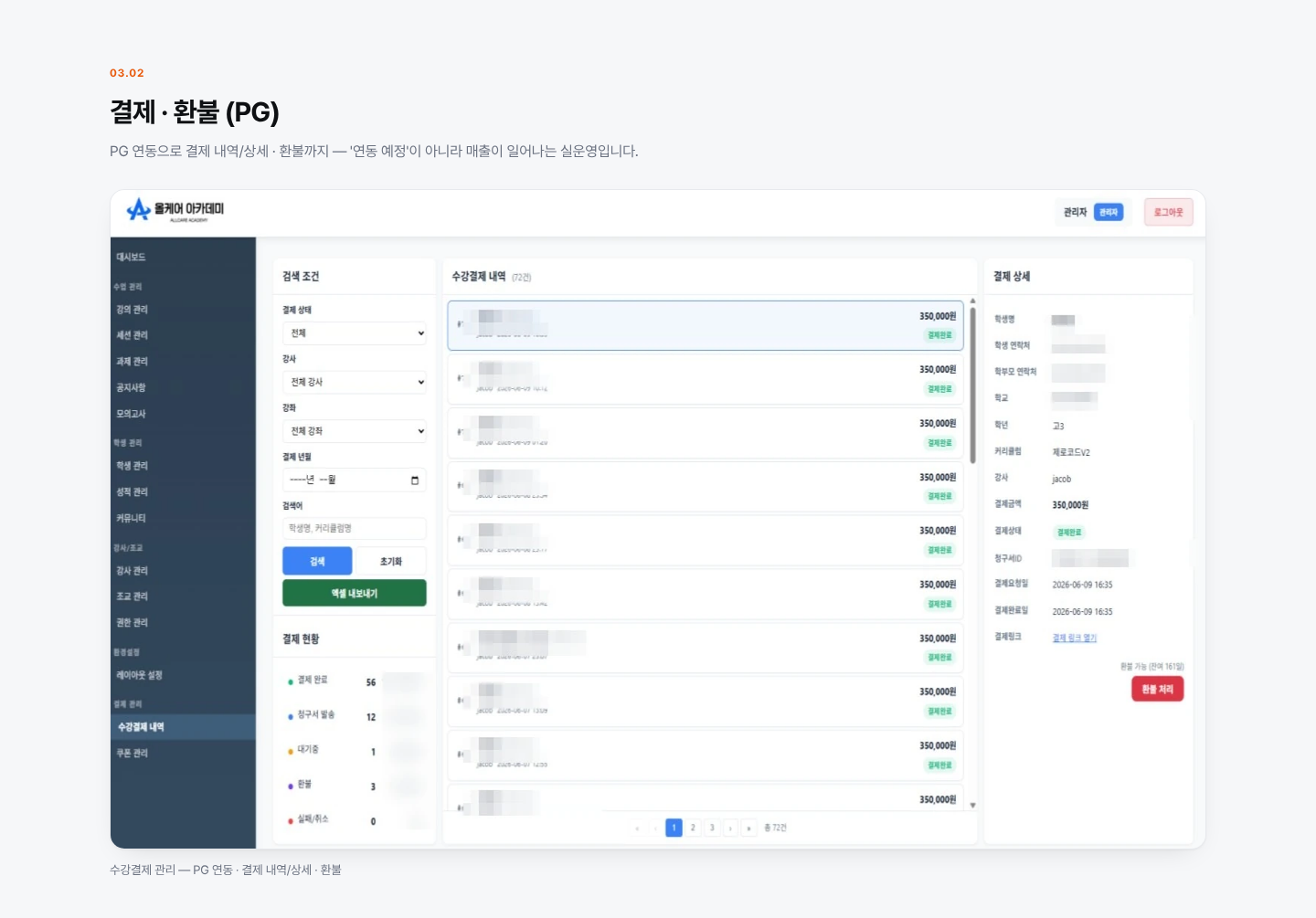Go to the previous page arrow in pagination

point(655,828)
